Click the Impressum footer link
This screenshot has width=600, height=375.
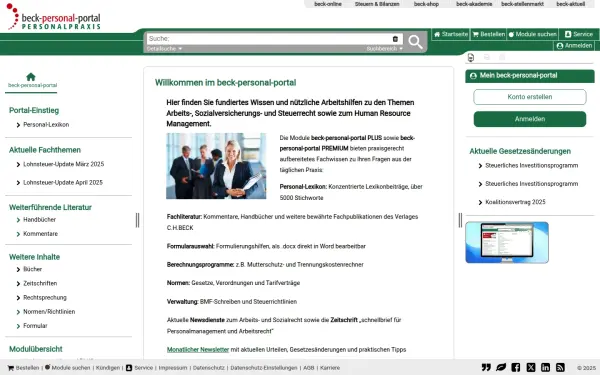click(x=173, y=368)
